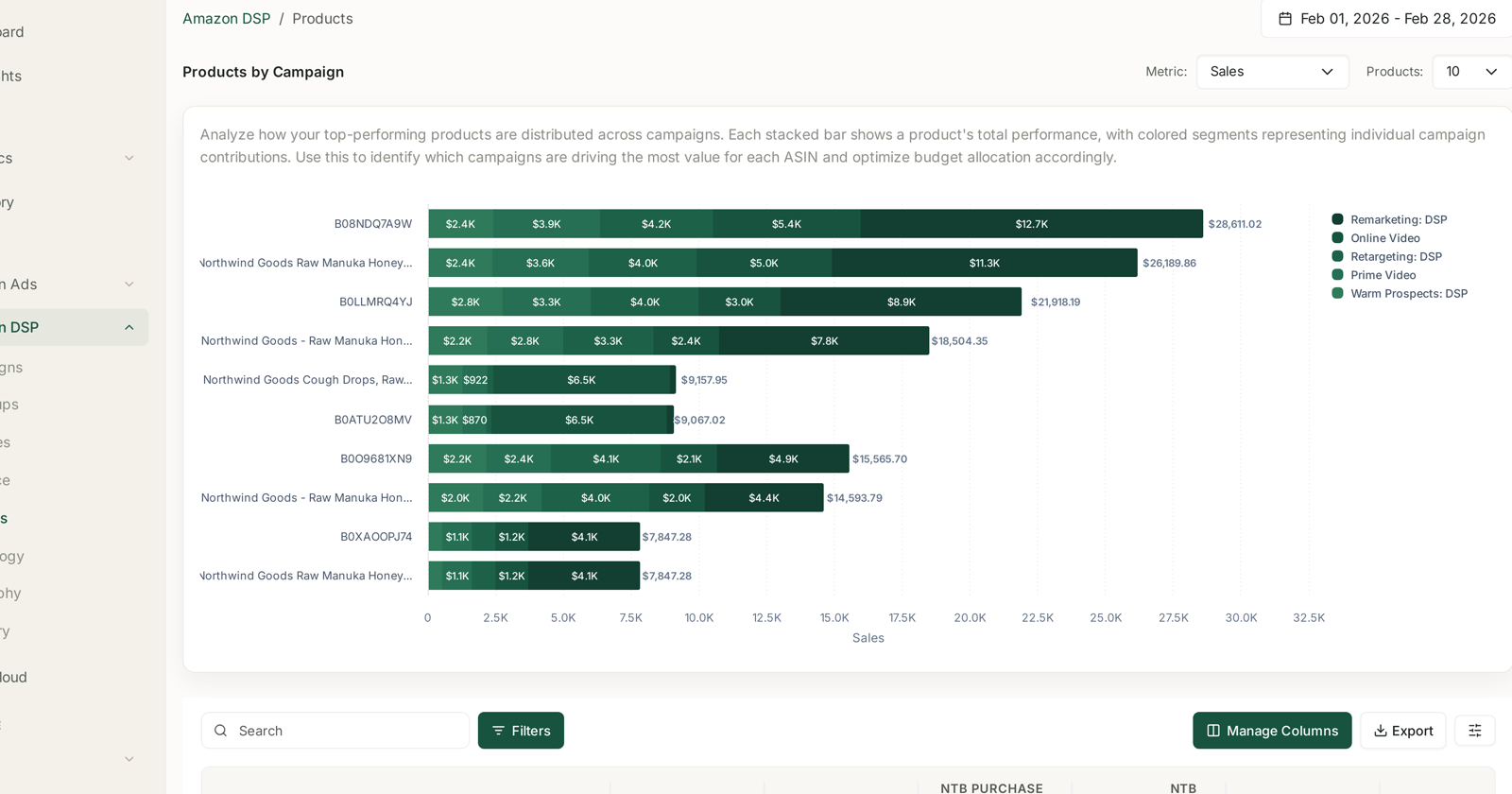The height and width of the screenshot is (794, 1512).
Task: Click the $18,504.35 total value
Action: pos(959,340)
